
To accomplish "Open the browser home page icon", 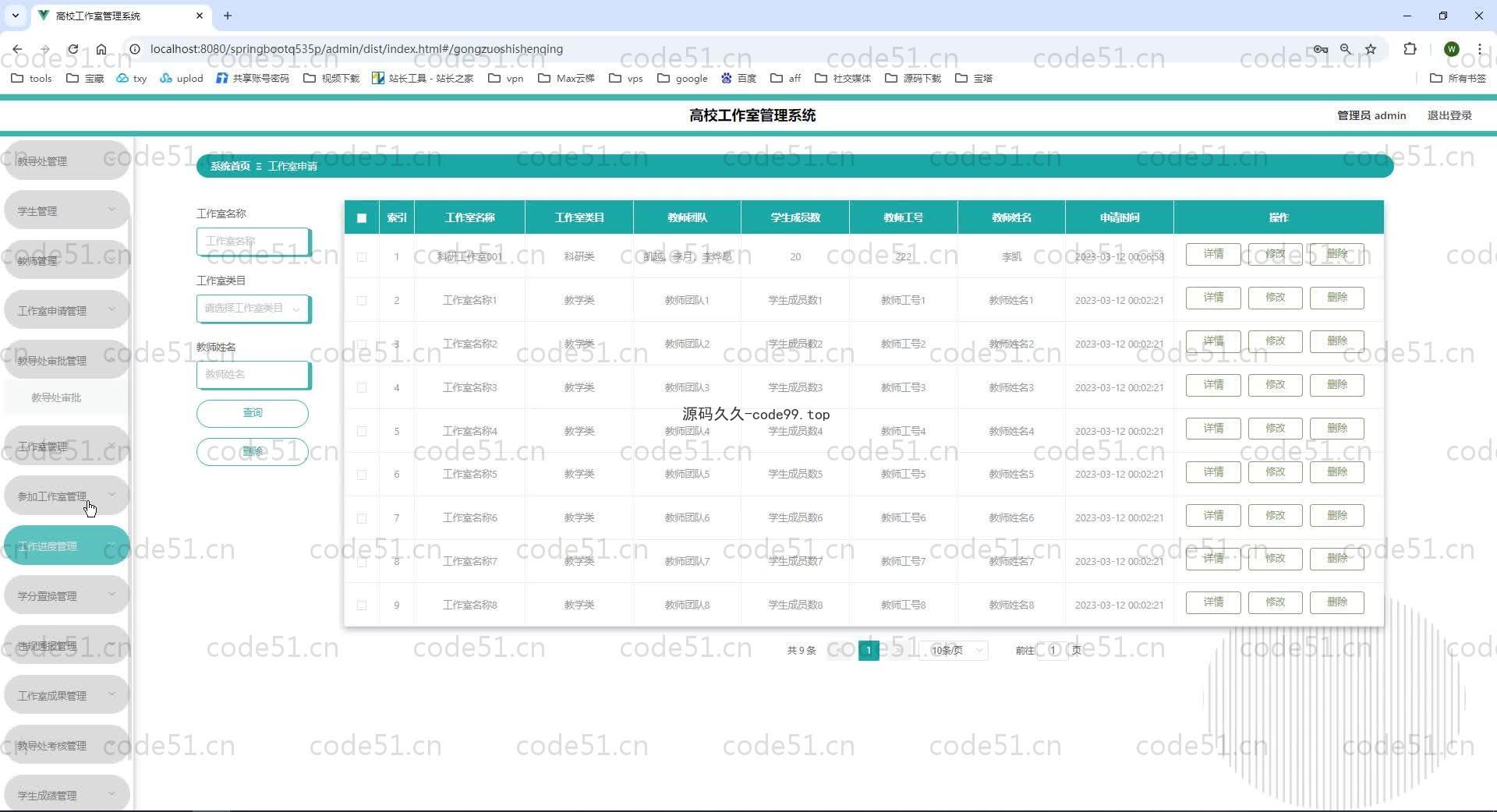I will tap(101, 49).
